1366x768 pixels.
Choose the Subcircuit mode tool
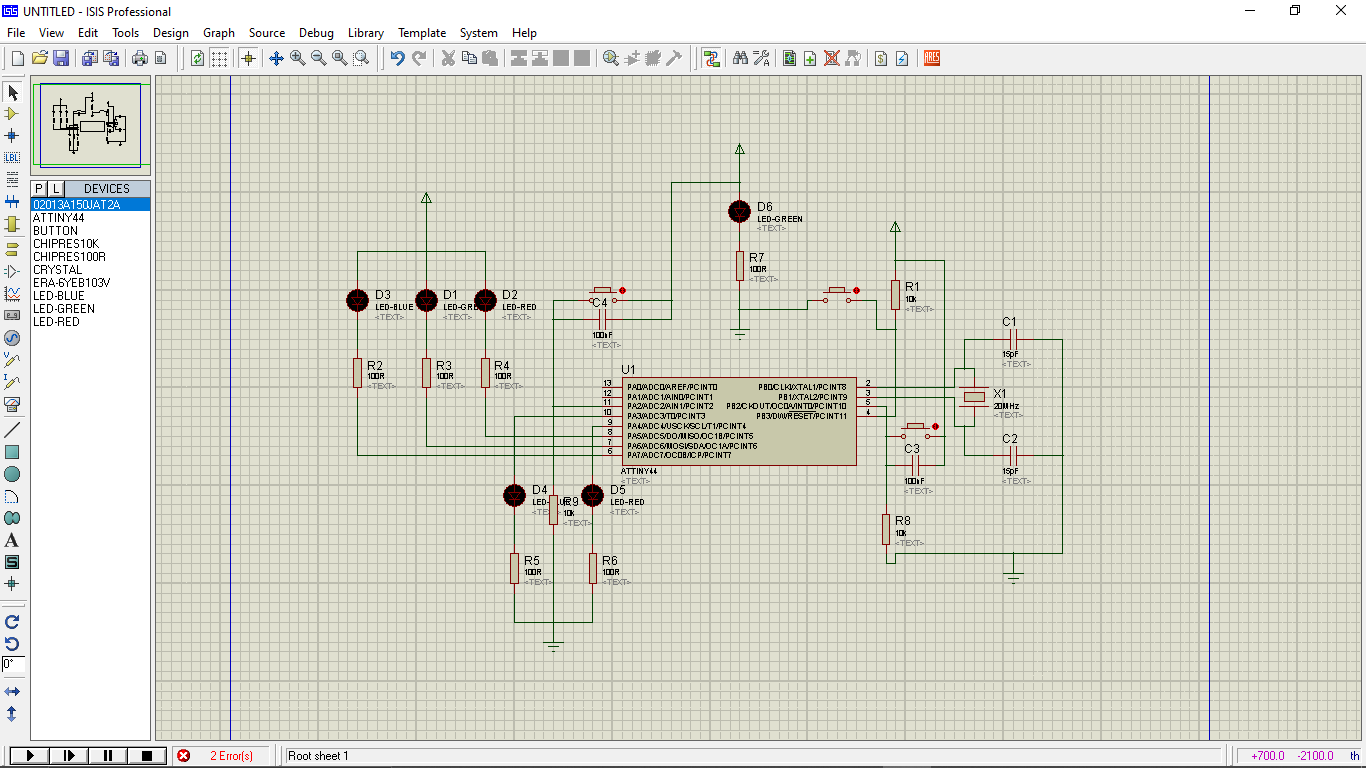(x=12, y=223)
